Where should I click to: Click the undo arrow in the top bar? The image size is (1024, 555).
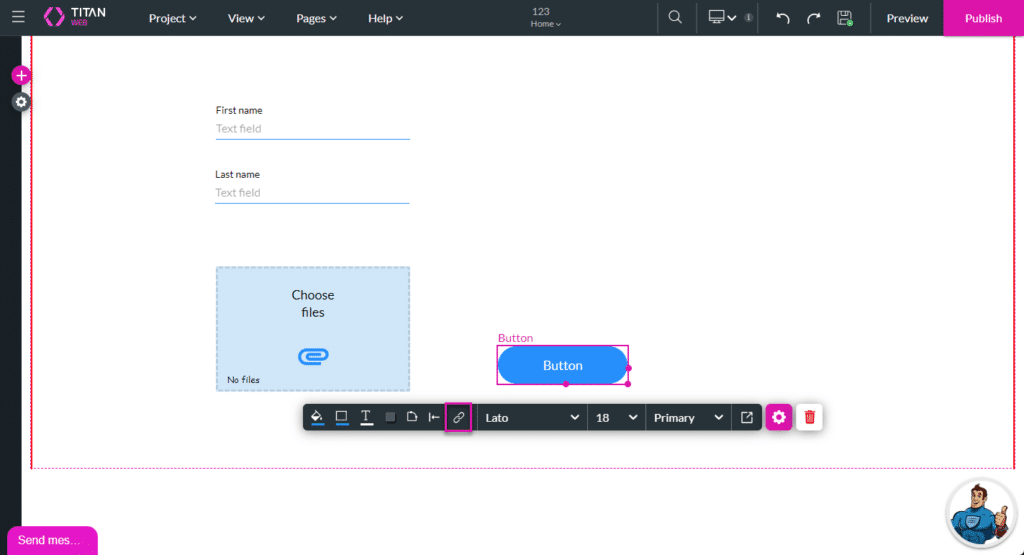tap(783, 18)
